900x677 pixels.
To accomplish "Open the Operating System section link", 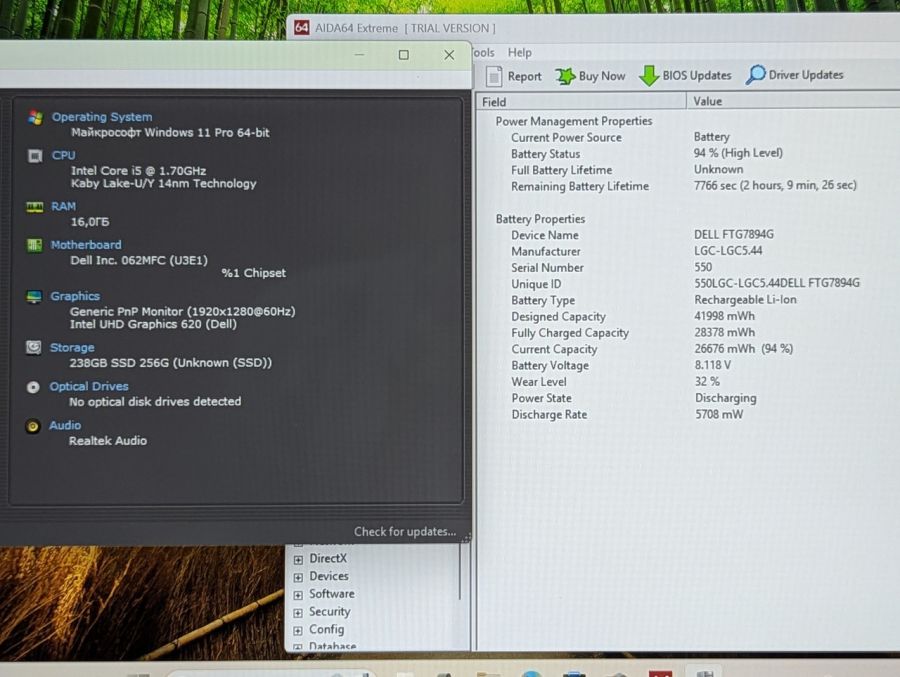I will (x=102, y=117).
